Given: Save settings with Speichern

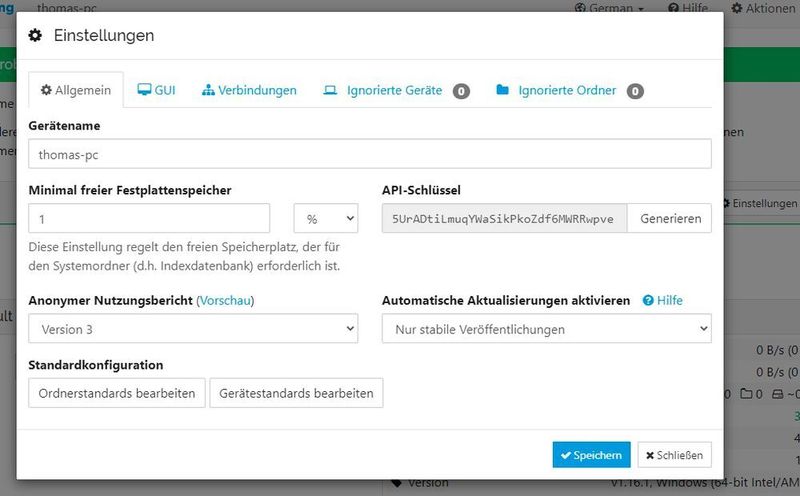Looking at the screenshot, I should pos(591,455).
